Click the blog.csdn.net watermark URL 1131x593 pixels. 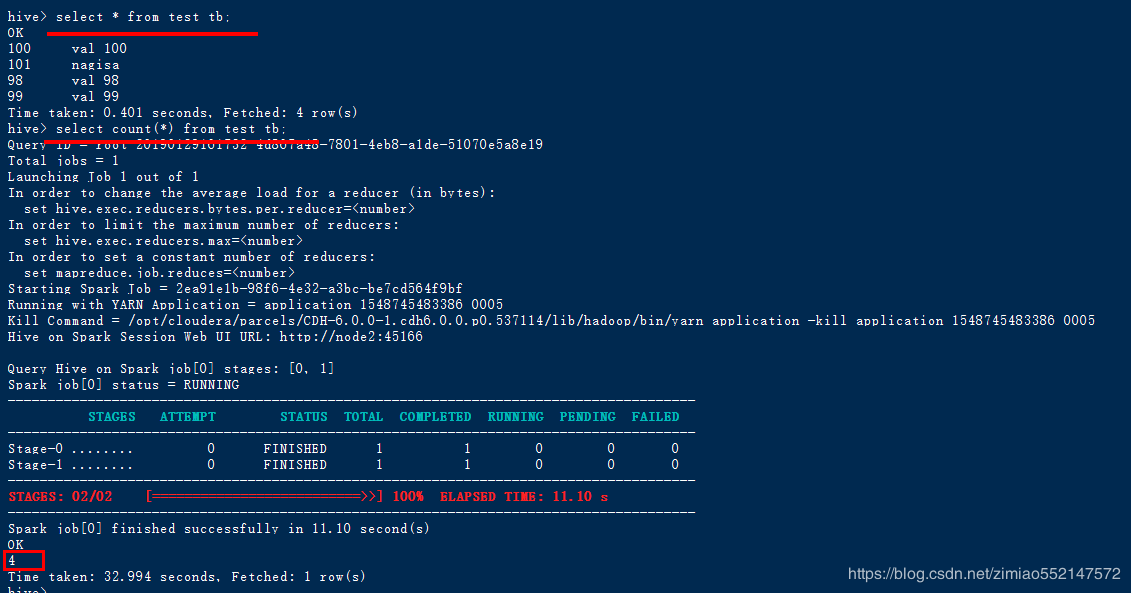(x=984, y=574)
